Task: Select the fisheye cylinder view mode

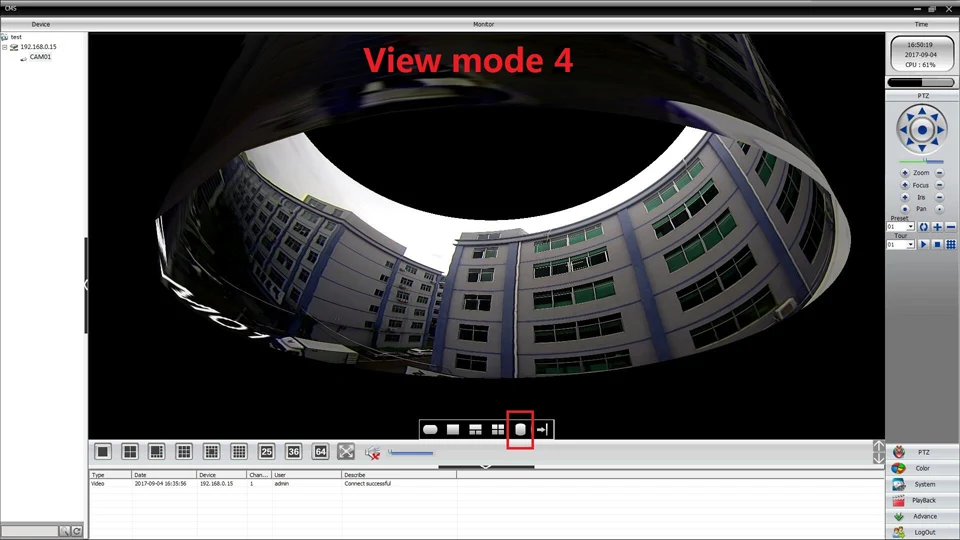Action: [x=520, y=430]
